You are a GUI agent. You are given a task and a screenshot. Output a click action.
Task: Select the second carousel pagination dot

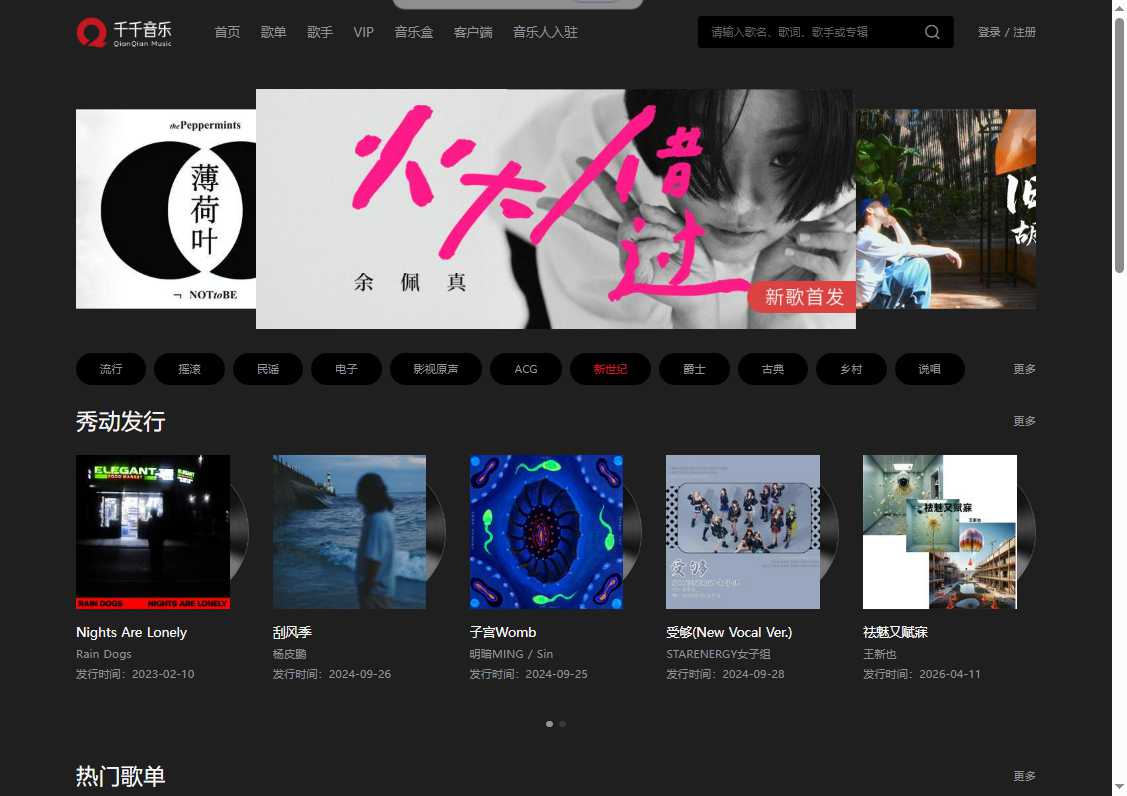click(x=562, y=723)
